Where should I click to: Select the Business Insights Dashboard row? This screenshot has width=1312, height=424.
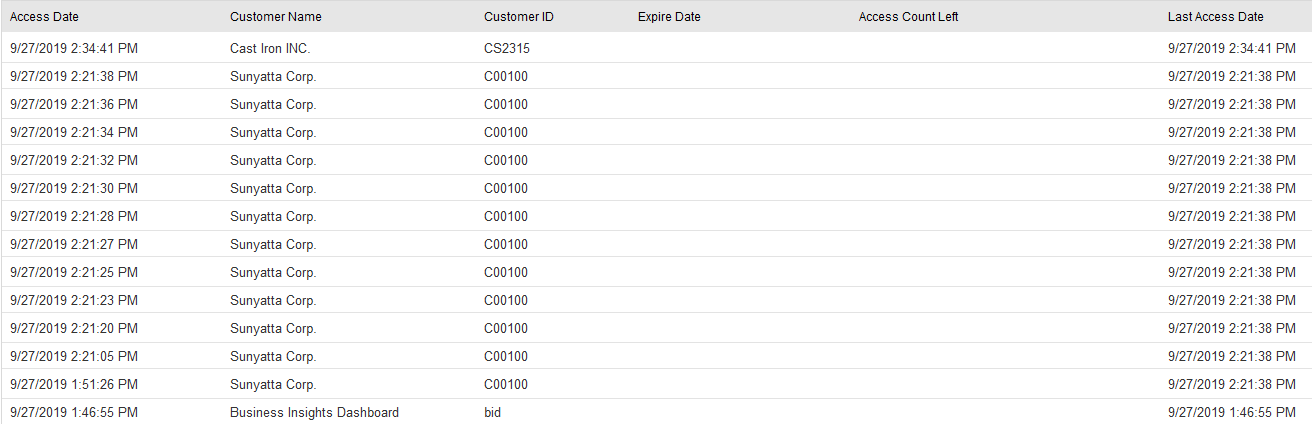[x=314, y=412]
